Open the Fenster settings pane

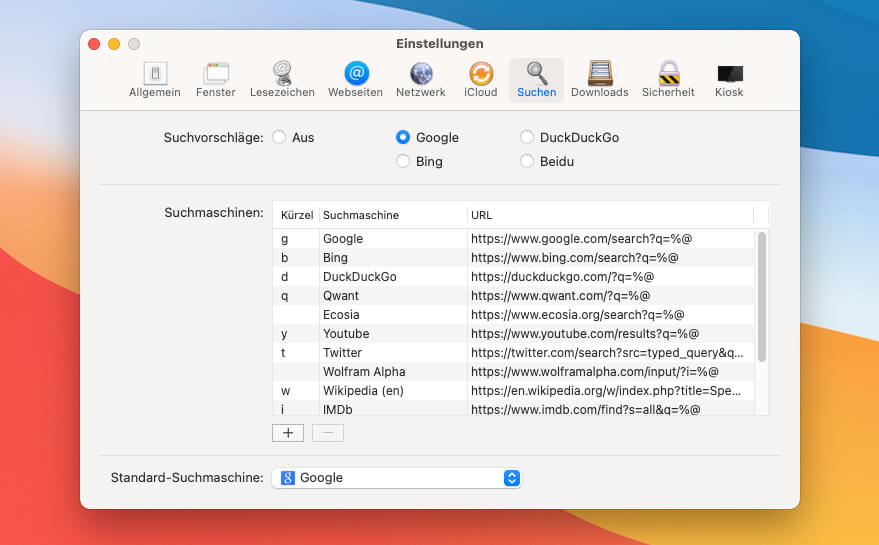tap(216, 80)
